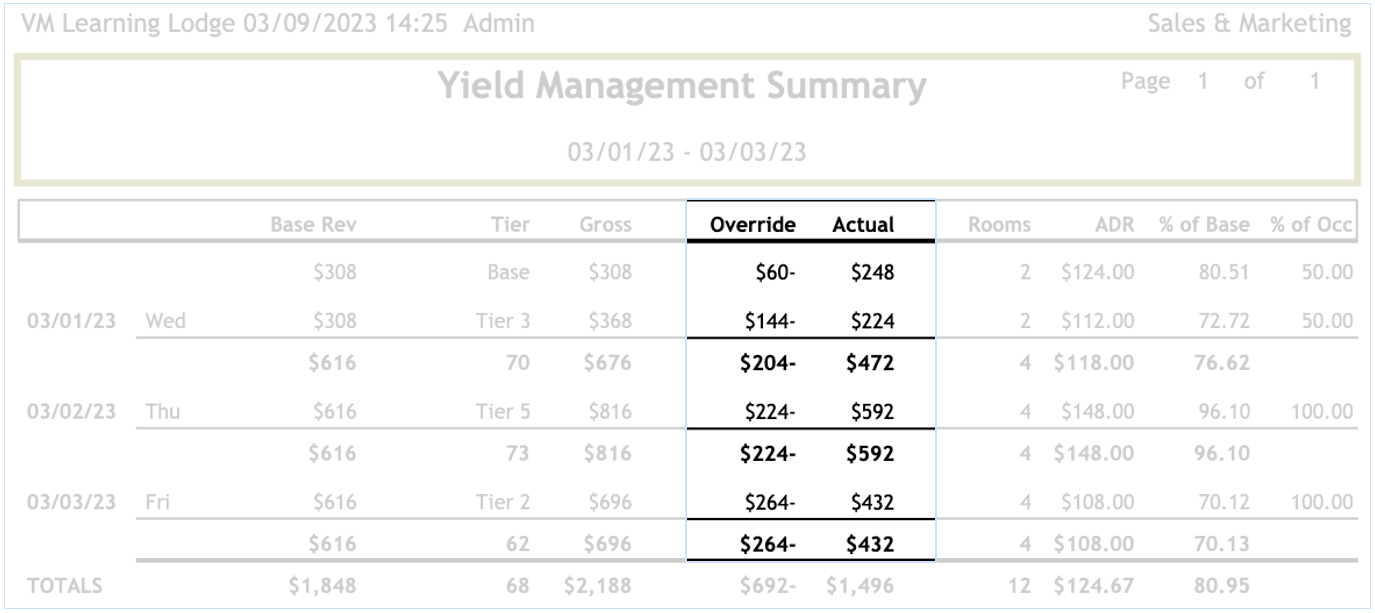Select the $1,496 total actual value

(x=860, y=587)
